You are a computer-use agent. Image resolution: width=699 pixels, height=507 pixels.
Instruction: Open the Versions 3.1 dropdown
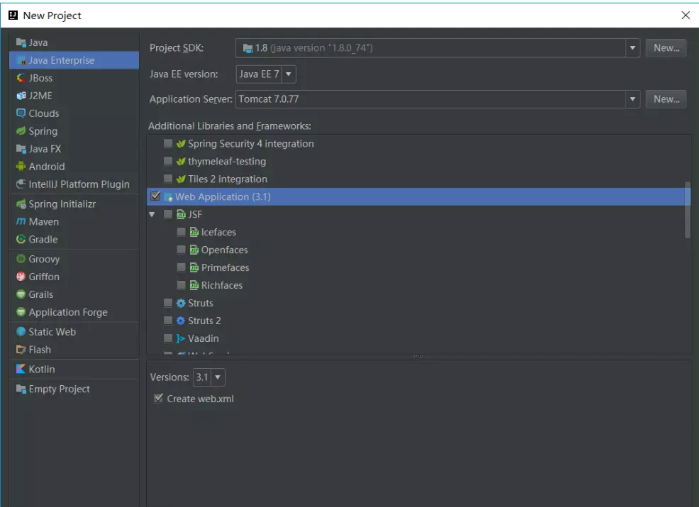tap(218, 377)
